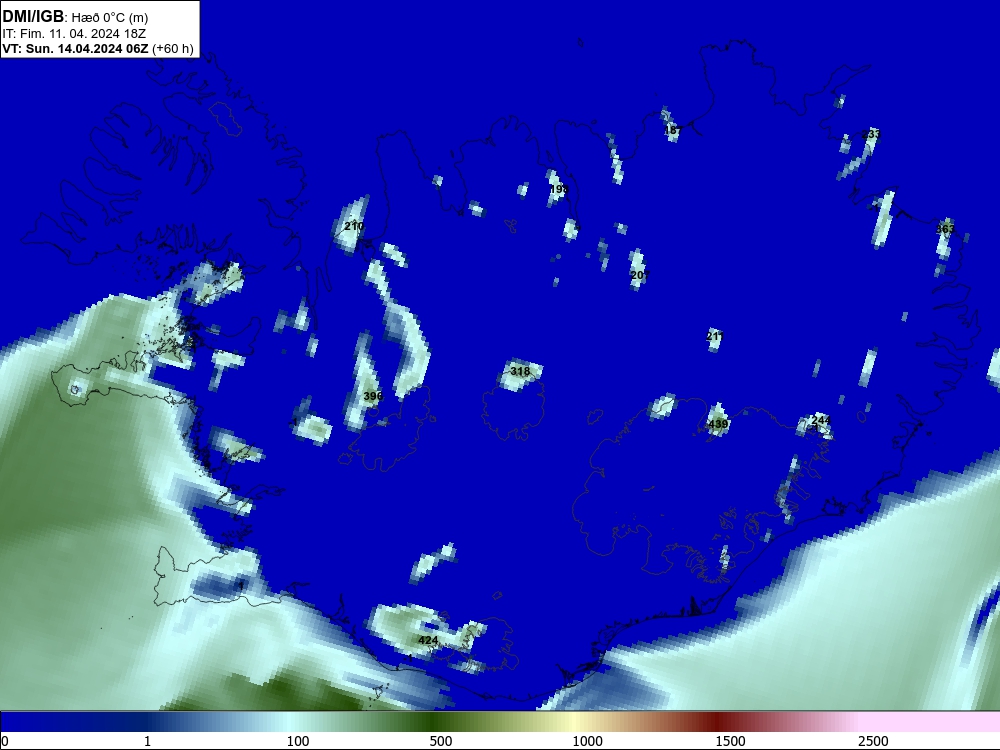Select the 198 height value on the map

coord(558,189)
